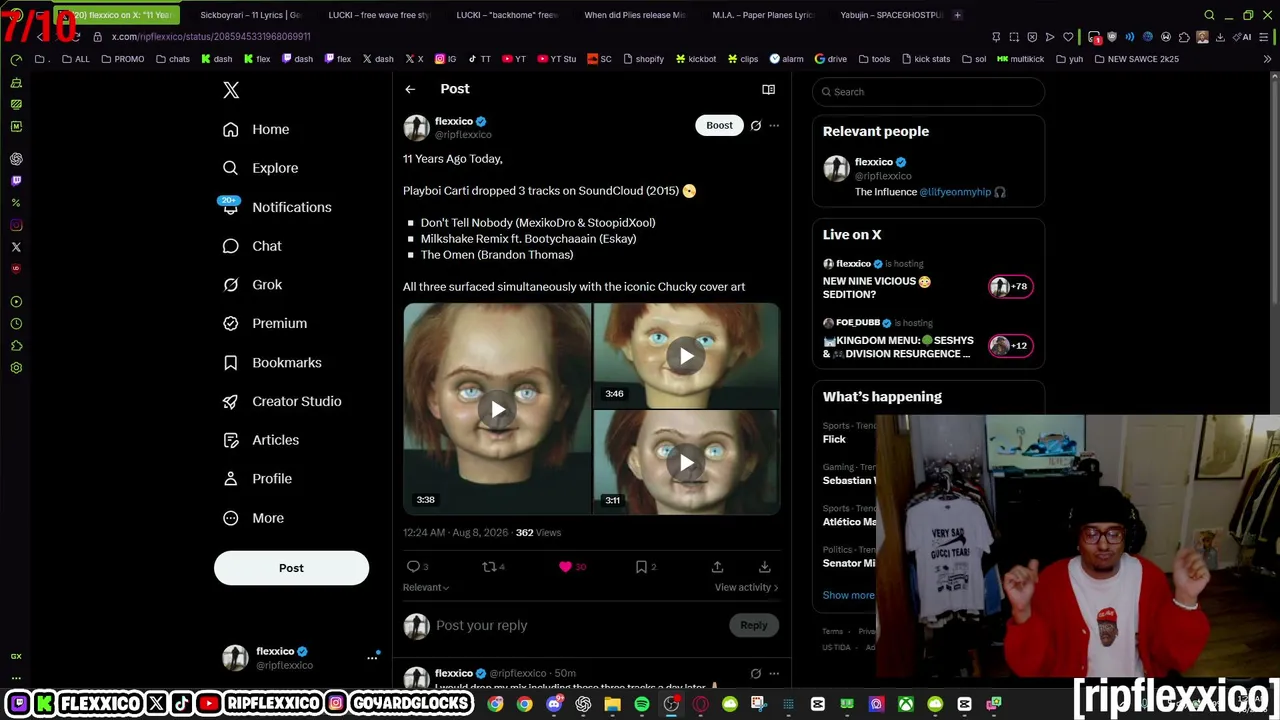Open View activity link
The height and width of the screenshot is (720, 1280).
746,587
